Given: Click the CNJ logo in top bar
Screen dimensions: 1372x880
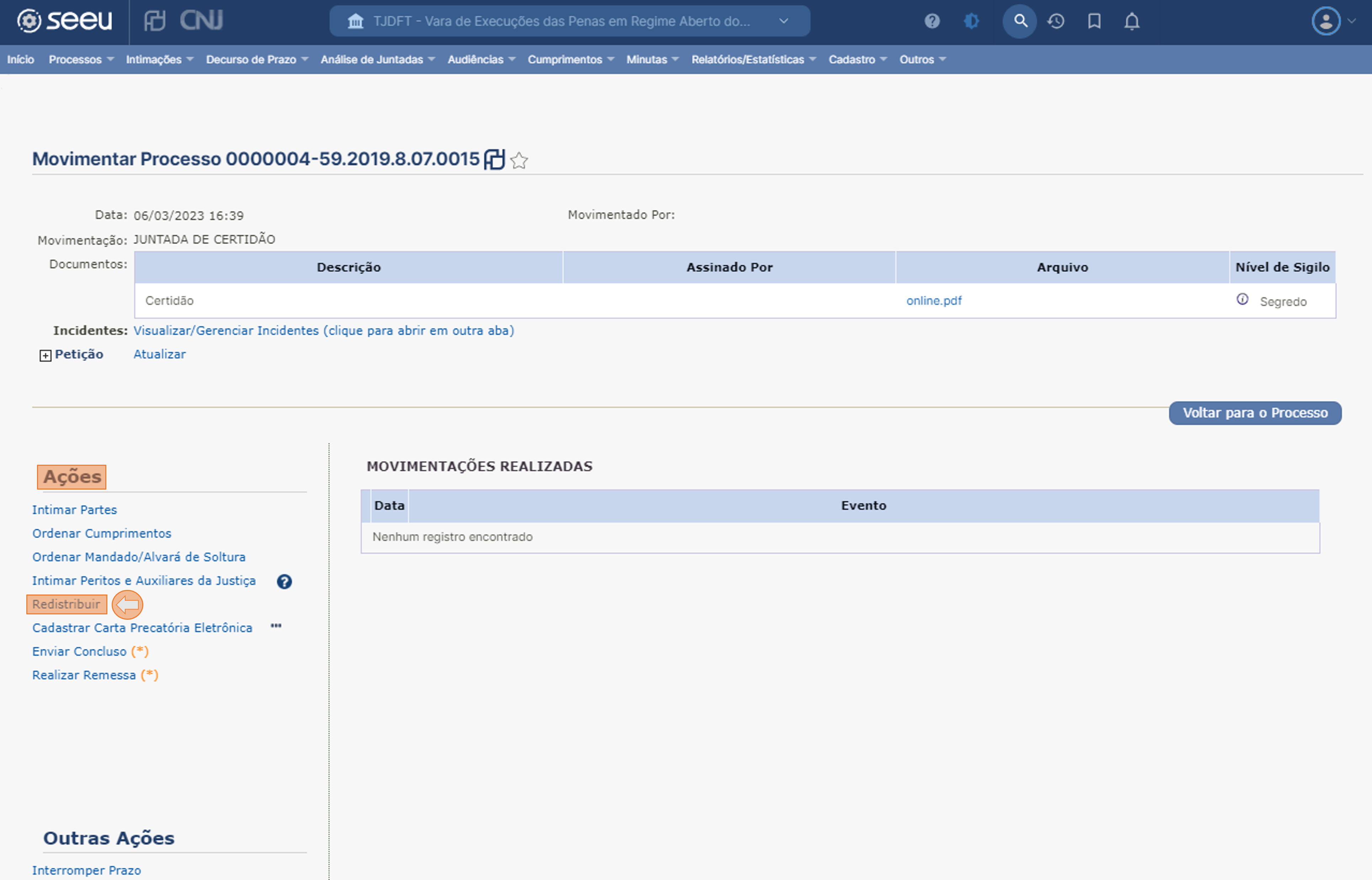Looking at the screenshot, I should point(201,21).
